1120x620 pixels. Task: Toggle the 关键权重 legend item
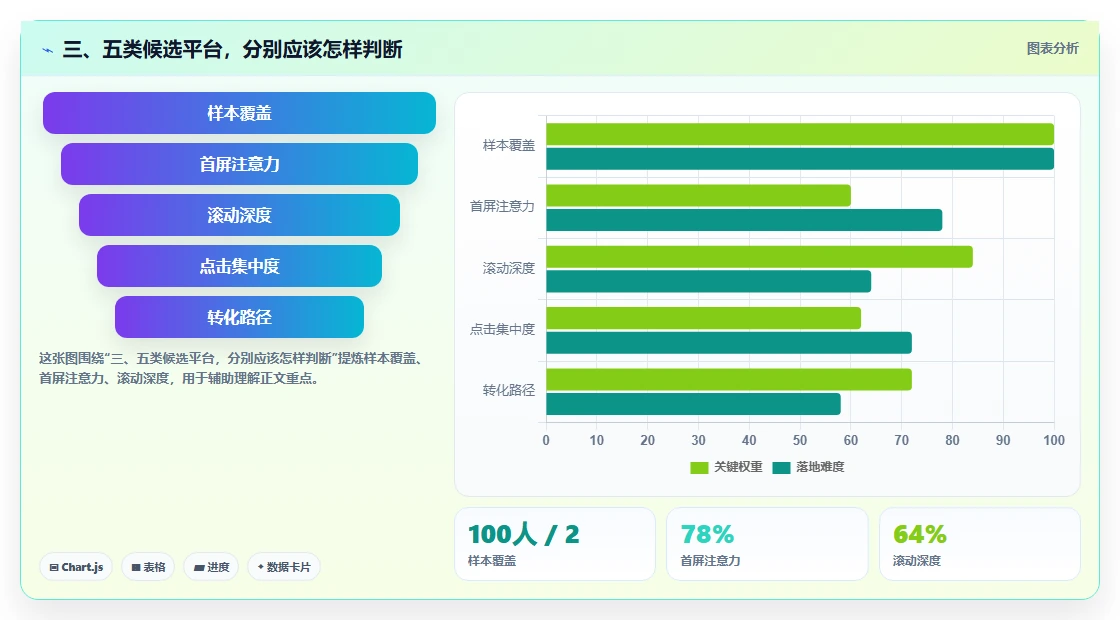(x=726, y=467)
